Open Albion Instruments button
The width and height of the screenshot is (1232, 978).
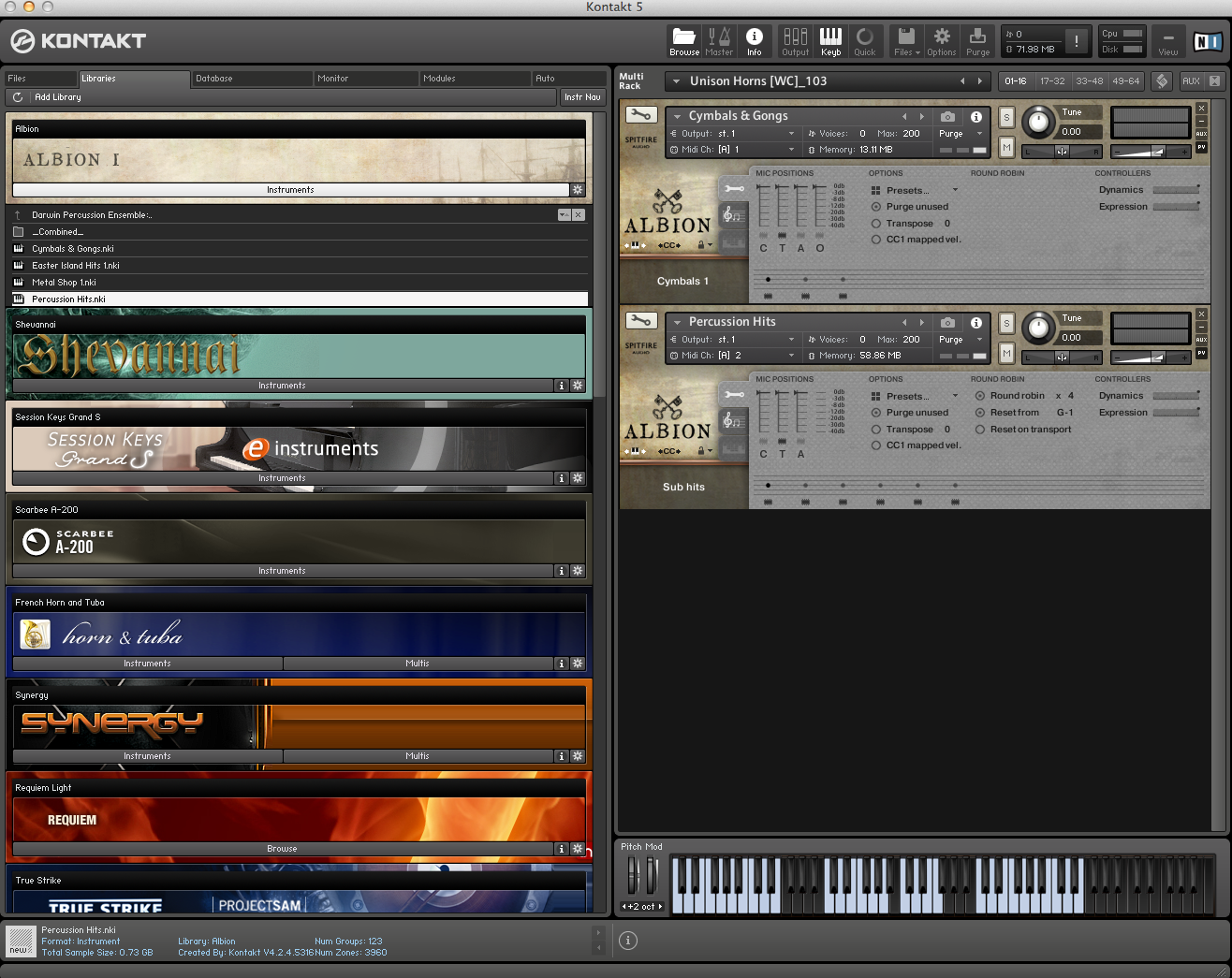point(290,190)
